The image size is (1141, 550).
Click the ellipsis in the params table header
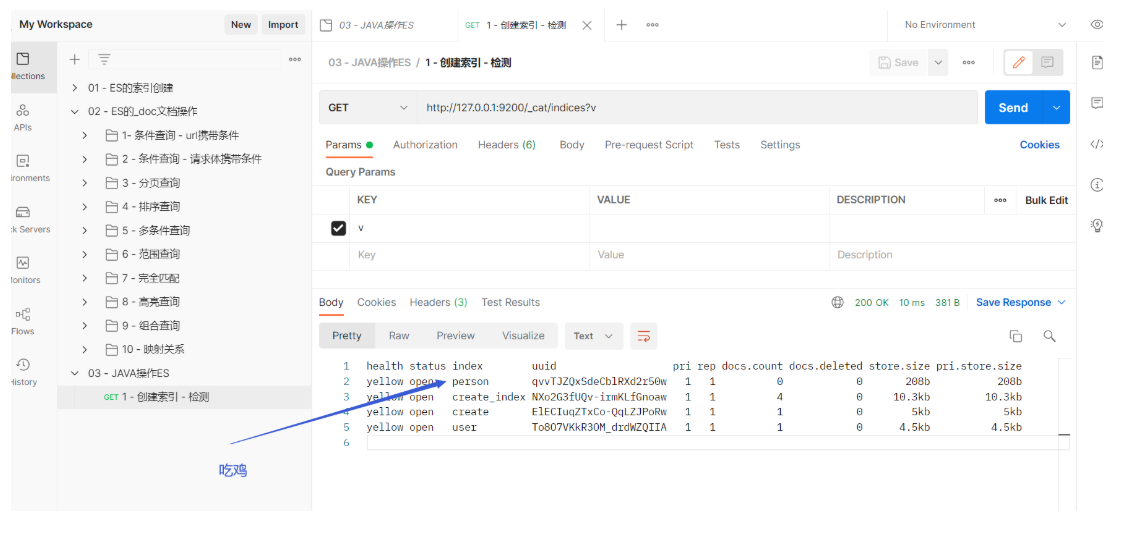click(x=1001, y=200)
